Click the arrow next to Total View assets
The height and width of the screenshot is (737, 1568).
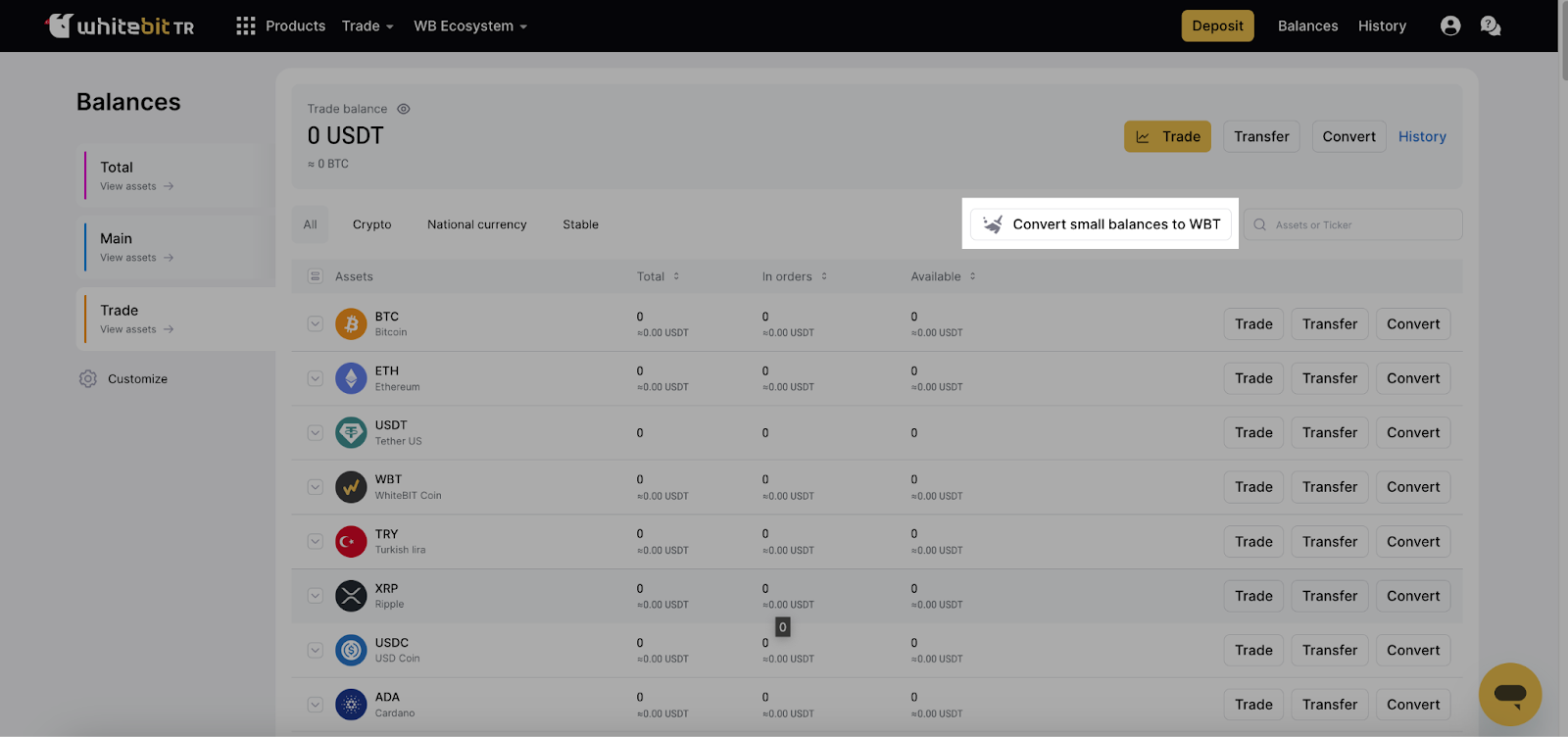tap(169, 186)
